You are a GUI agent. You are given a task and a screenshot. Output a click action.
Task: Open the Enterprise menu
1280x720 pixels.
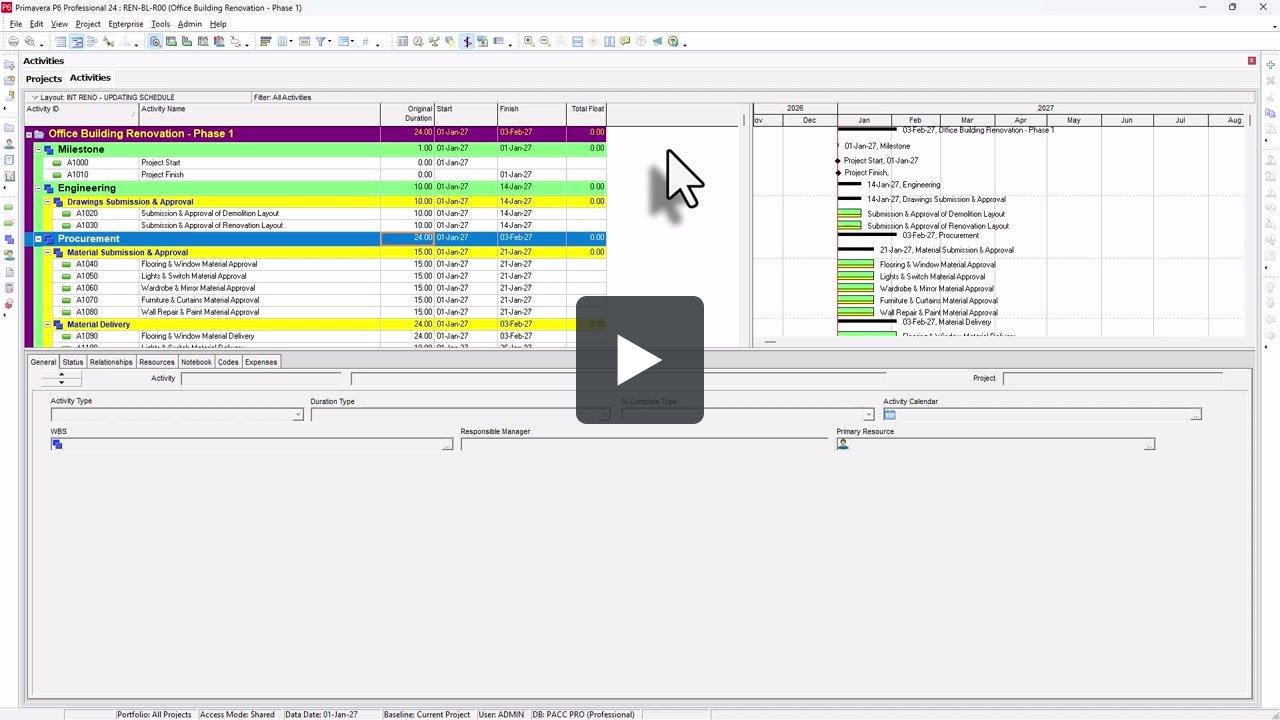[126, 24]
